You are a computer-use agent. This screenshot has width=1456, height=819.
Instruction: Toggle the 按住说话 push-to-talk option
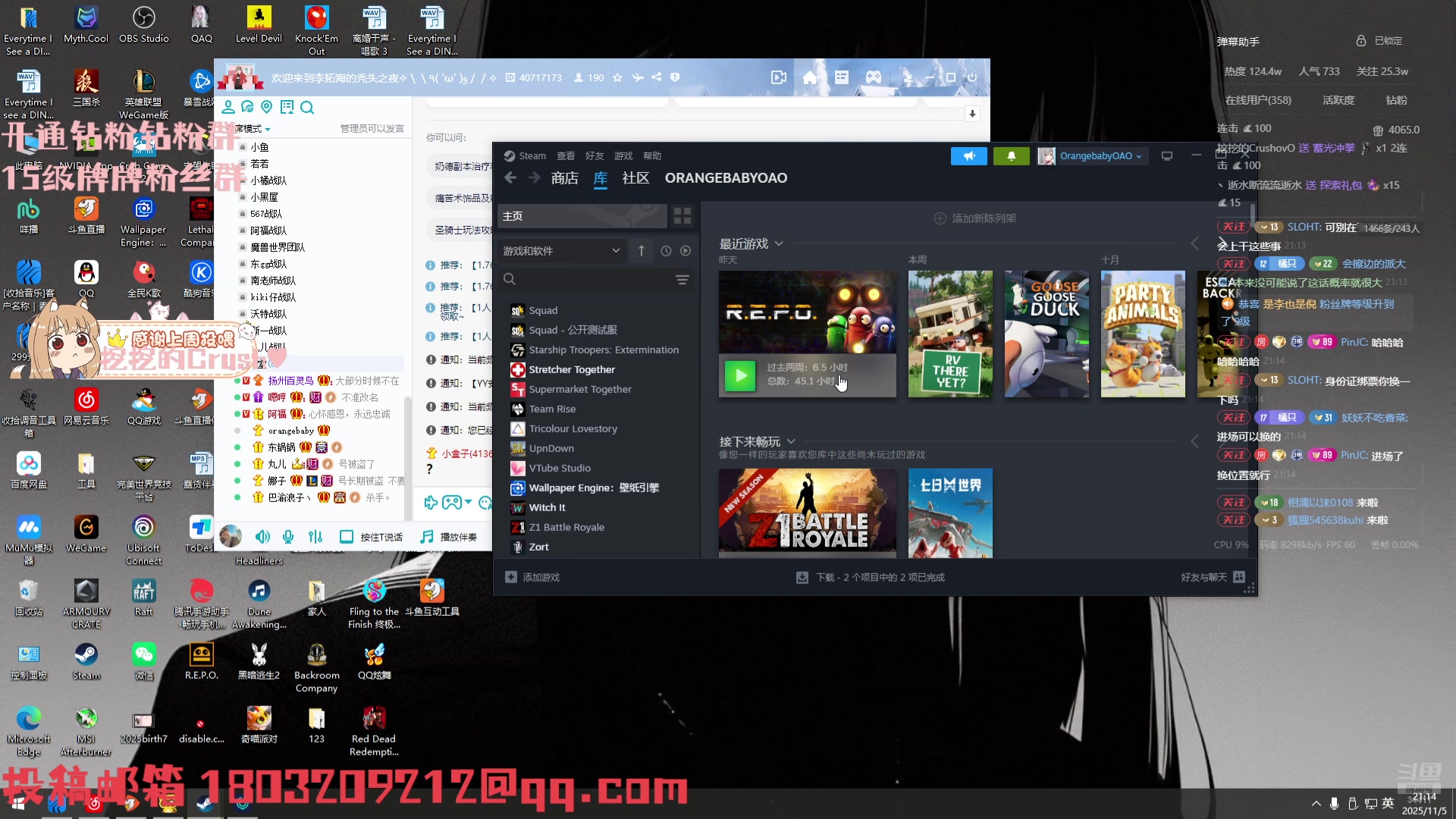pos(347,536)
